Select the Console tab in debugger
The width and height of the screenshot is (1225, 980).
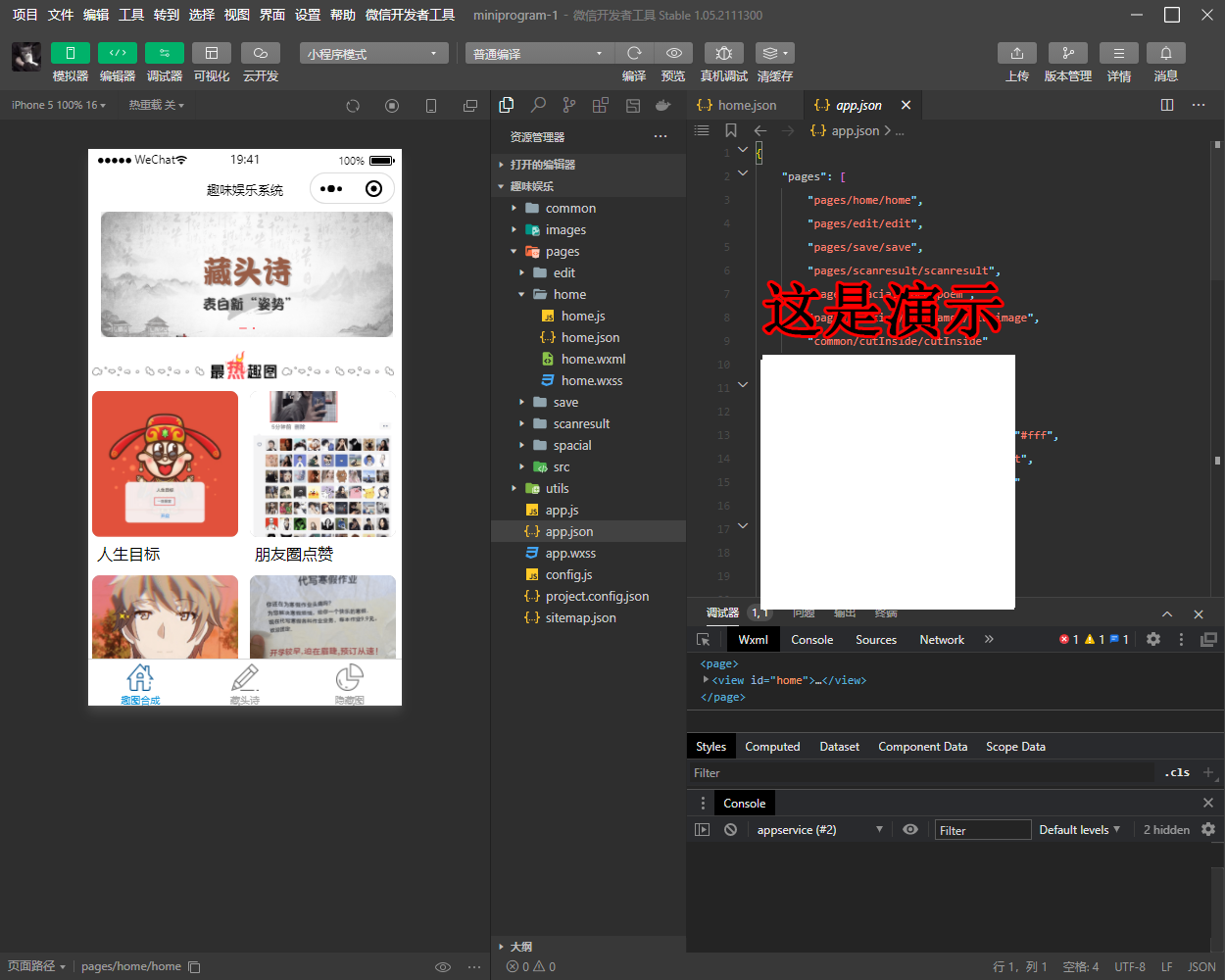(x=812, y=639)
